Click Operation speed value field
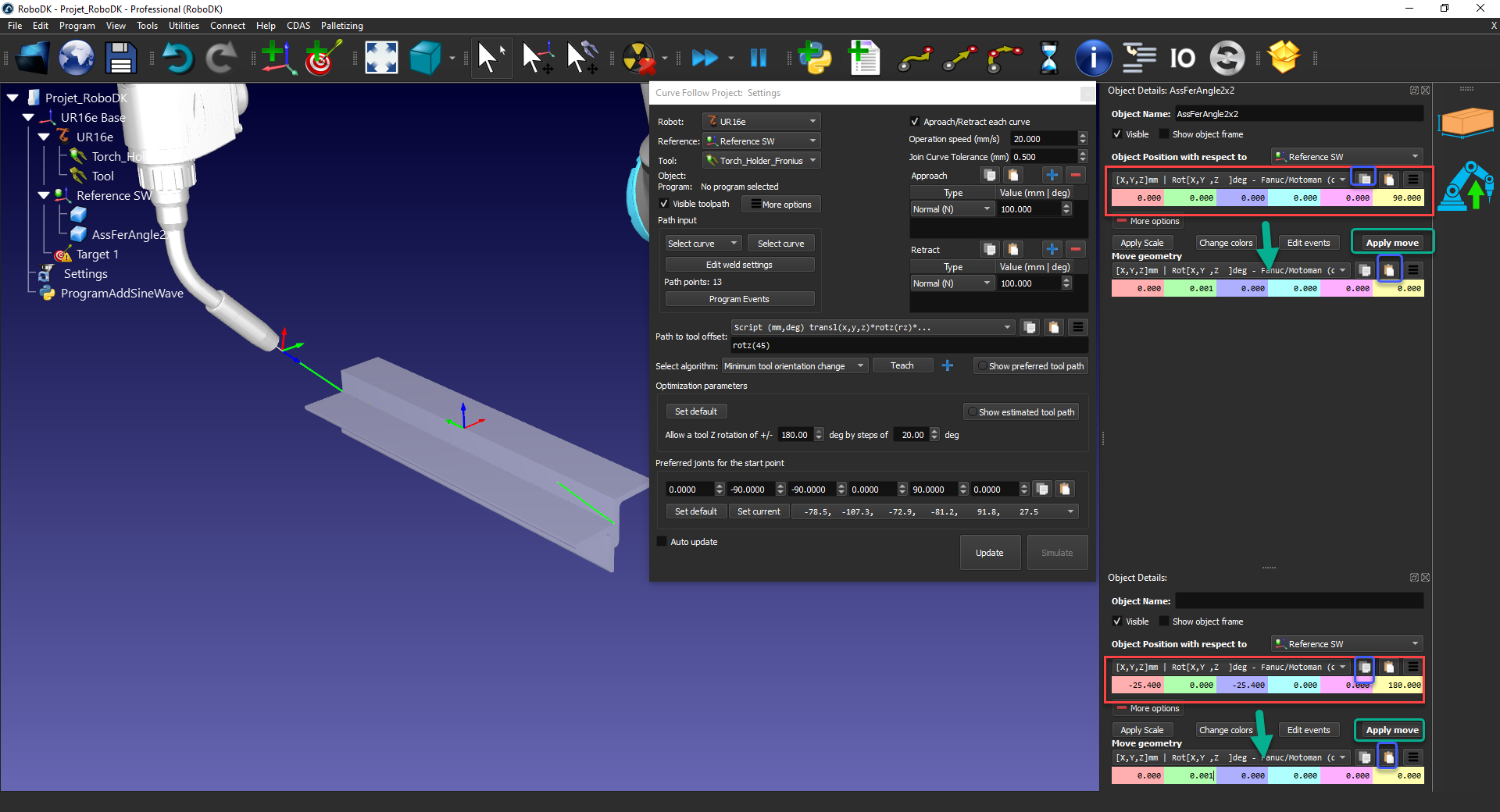Image resolution: width=1500 pixels, height=812 pixels. point(1043,139)
